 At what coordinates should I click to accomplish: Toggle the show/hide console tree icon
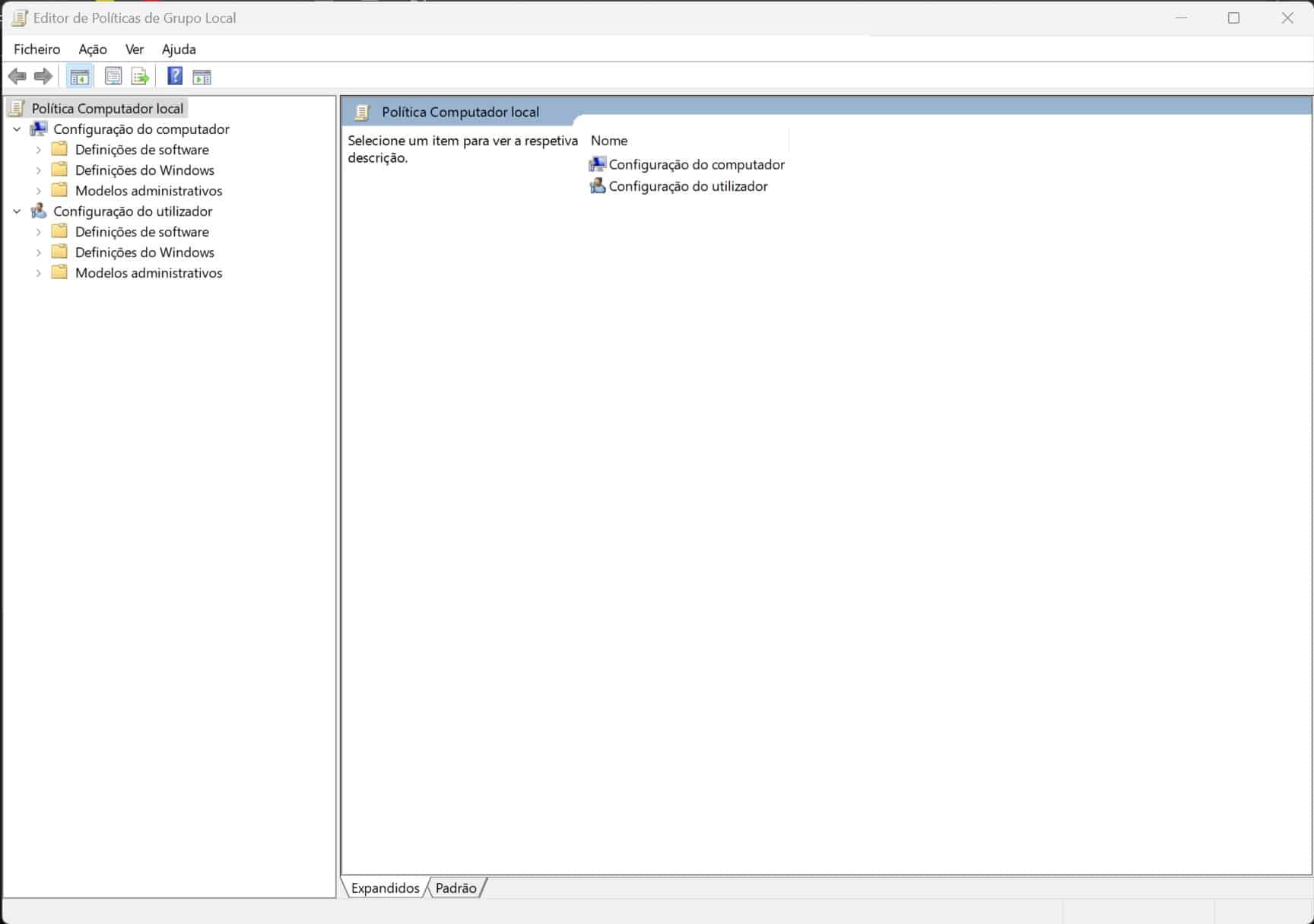tap(79, 76)
